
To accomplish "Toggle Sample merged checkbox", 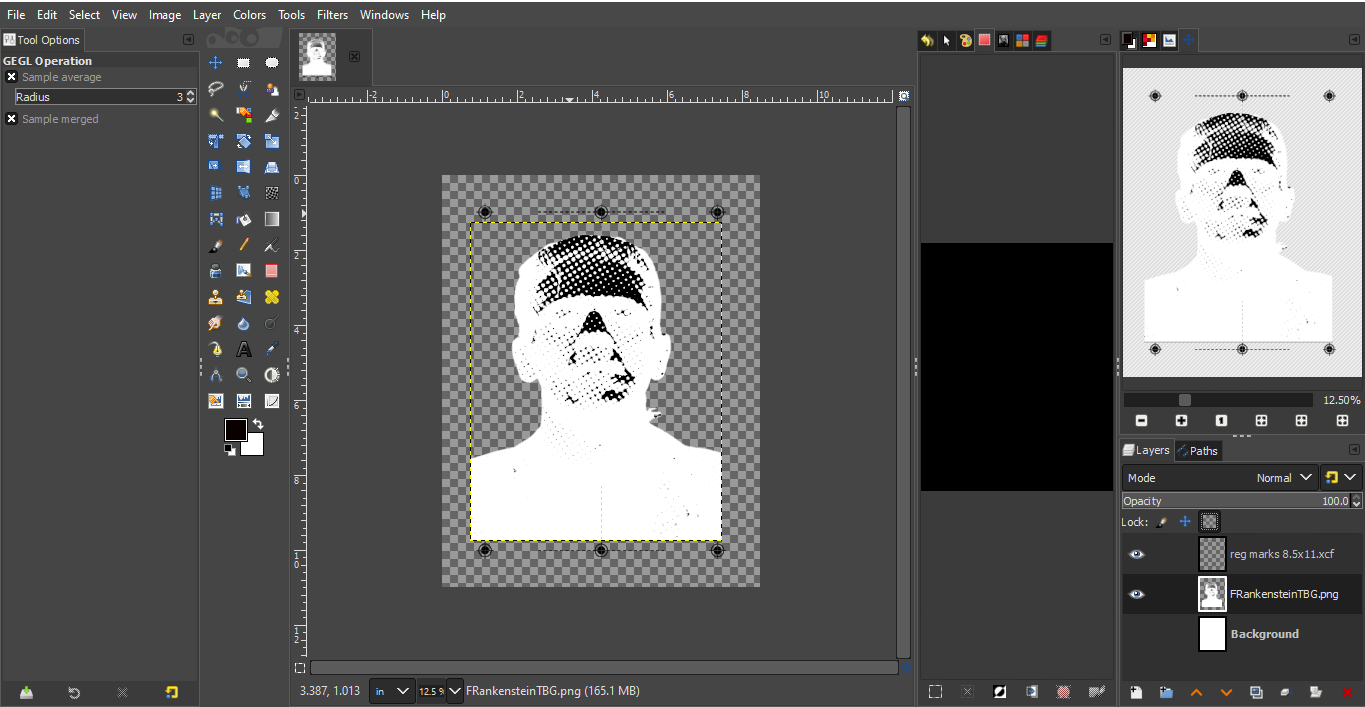I will [x=11, y=119].
